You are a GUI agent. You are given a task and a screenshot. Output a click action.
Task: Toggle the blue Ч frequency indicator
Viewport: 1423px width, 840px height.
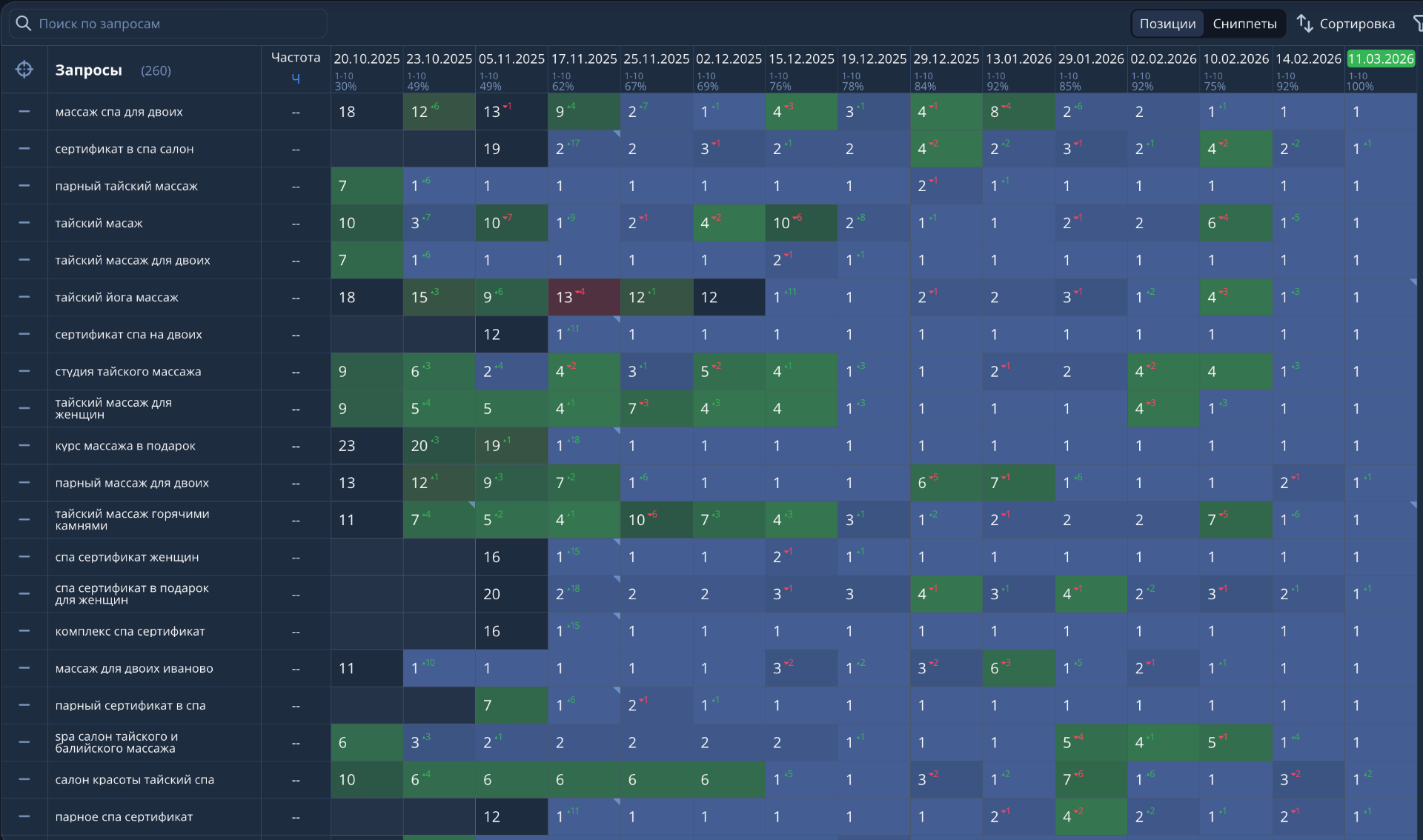[296, 79]
